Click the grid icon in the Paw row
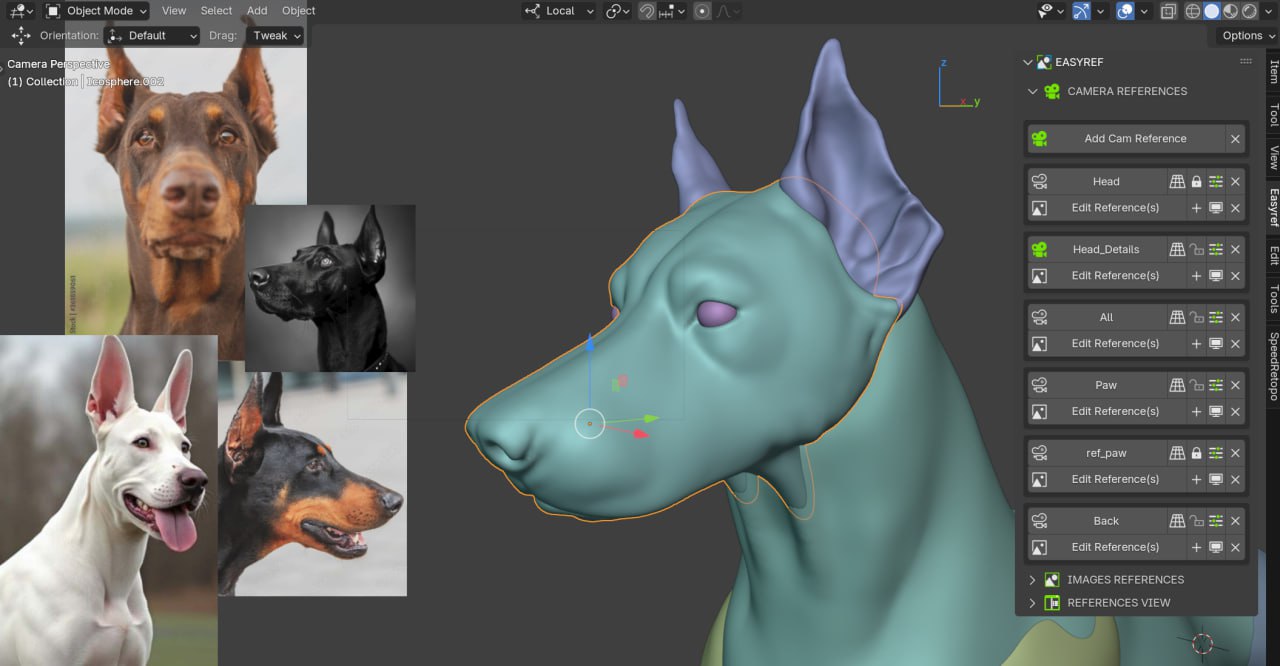1280x666 pixels. pyautogui.click(x=1177, y=386)
